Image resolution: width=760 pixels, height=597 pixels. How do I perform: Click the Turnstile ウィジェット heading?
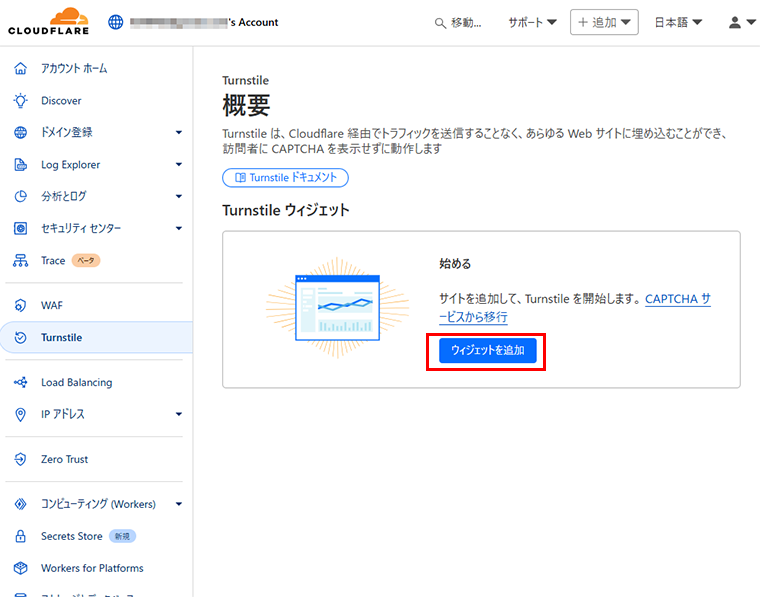286,210
